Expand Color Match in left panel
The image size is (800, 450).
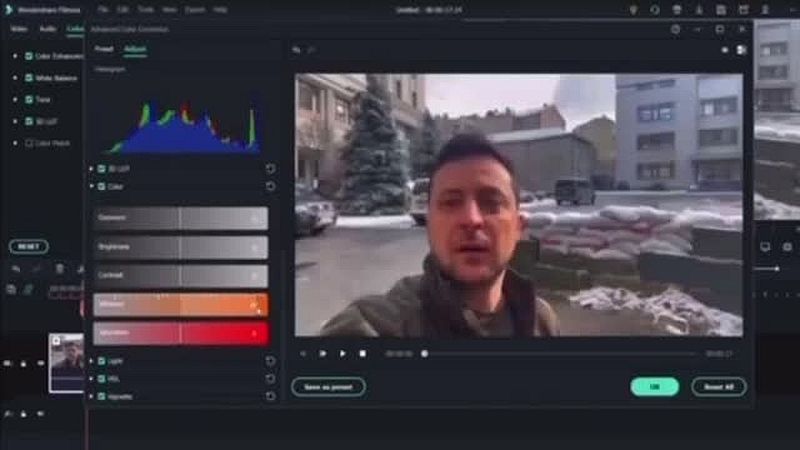15,143
